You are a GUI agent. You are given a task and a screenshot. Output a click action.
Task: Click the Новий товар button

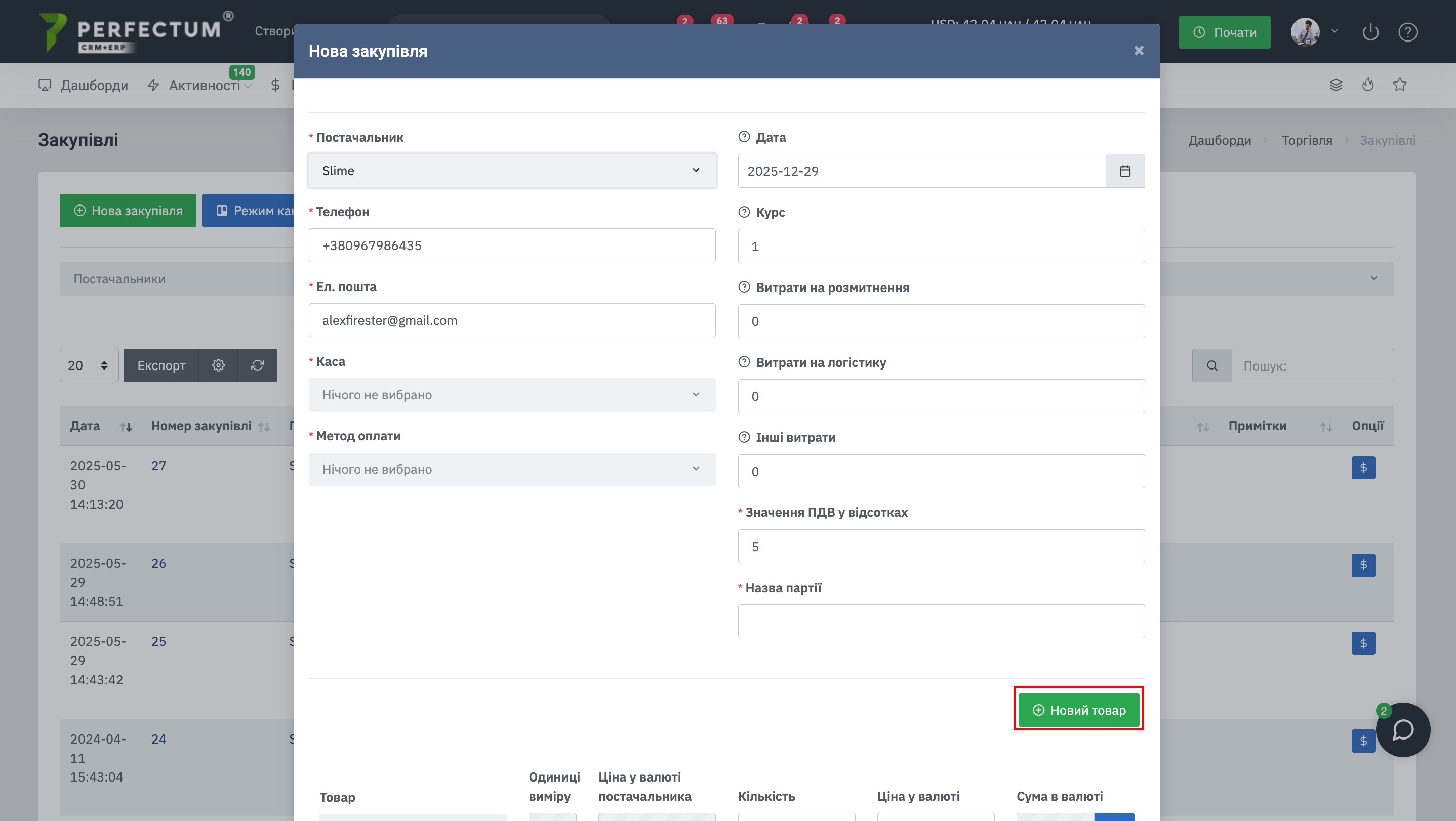click(x=1078, y=710)
